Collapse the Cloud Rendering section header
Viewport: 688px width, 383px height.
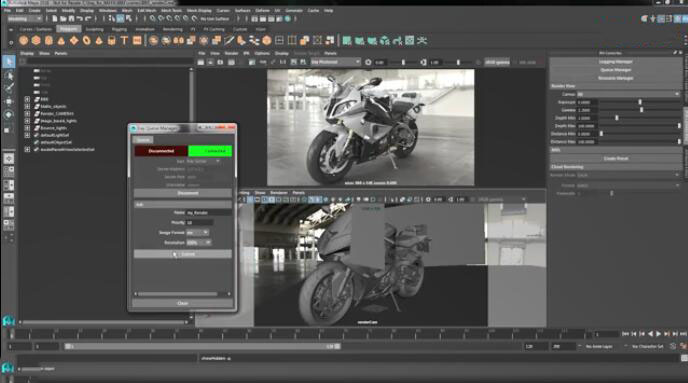tap(615, 167)
